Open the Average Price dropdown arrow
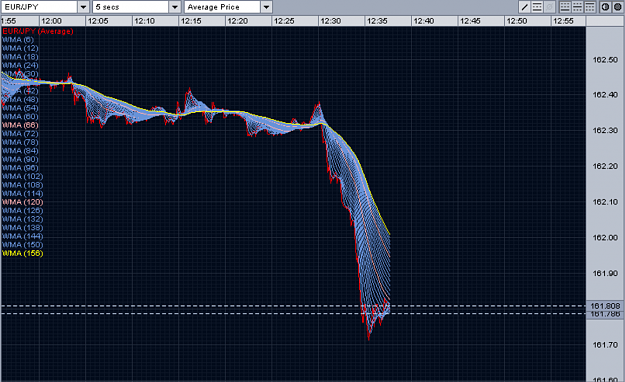 click(267, 7)
